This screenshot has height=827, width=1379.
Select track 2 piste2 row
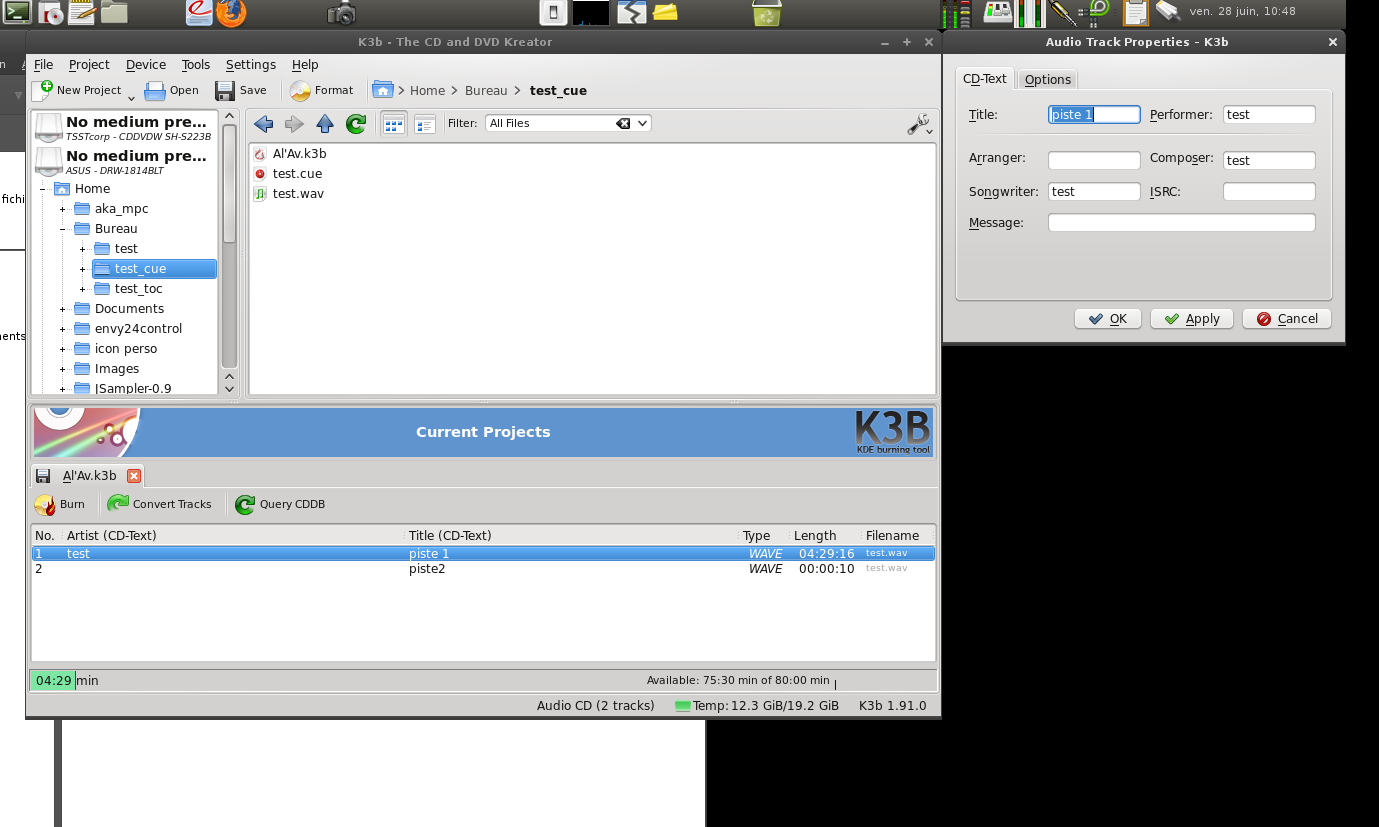(483, 569)
